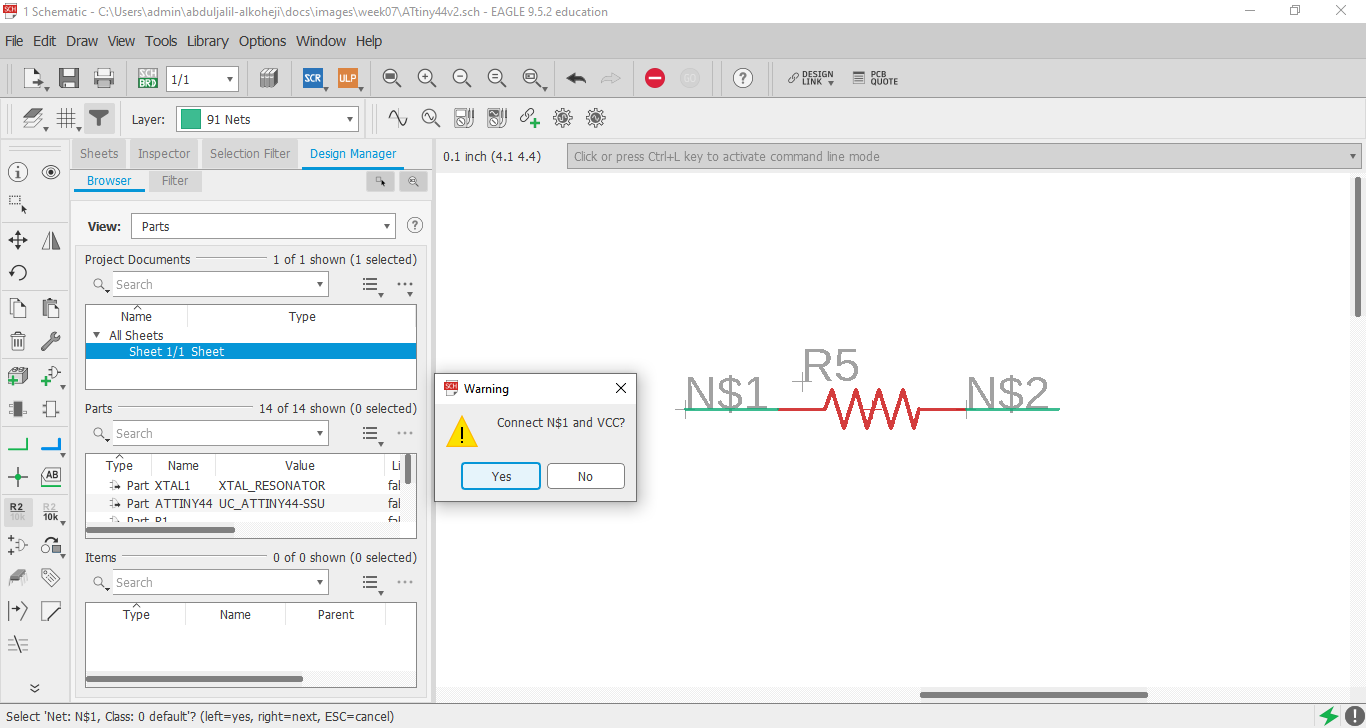This screenshot has height=728, width=1366.
Task: Click the View help question mark button
Action: pos(415,226)
